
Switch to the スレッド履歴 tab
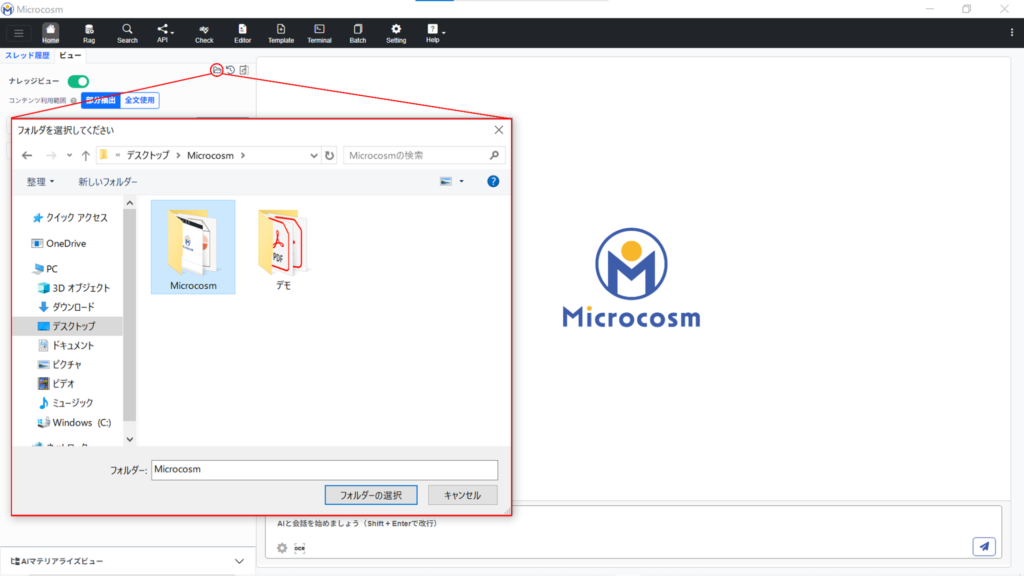coord(27,56)
